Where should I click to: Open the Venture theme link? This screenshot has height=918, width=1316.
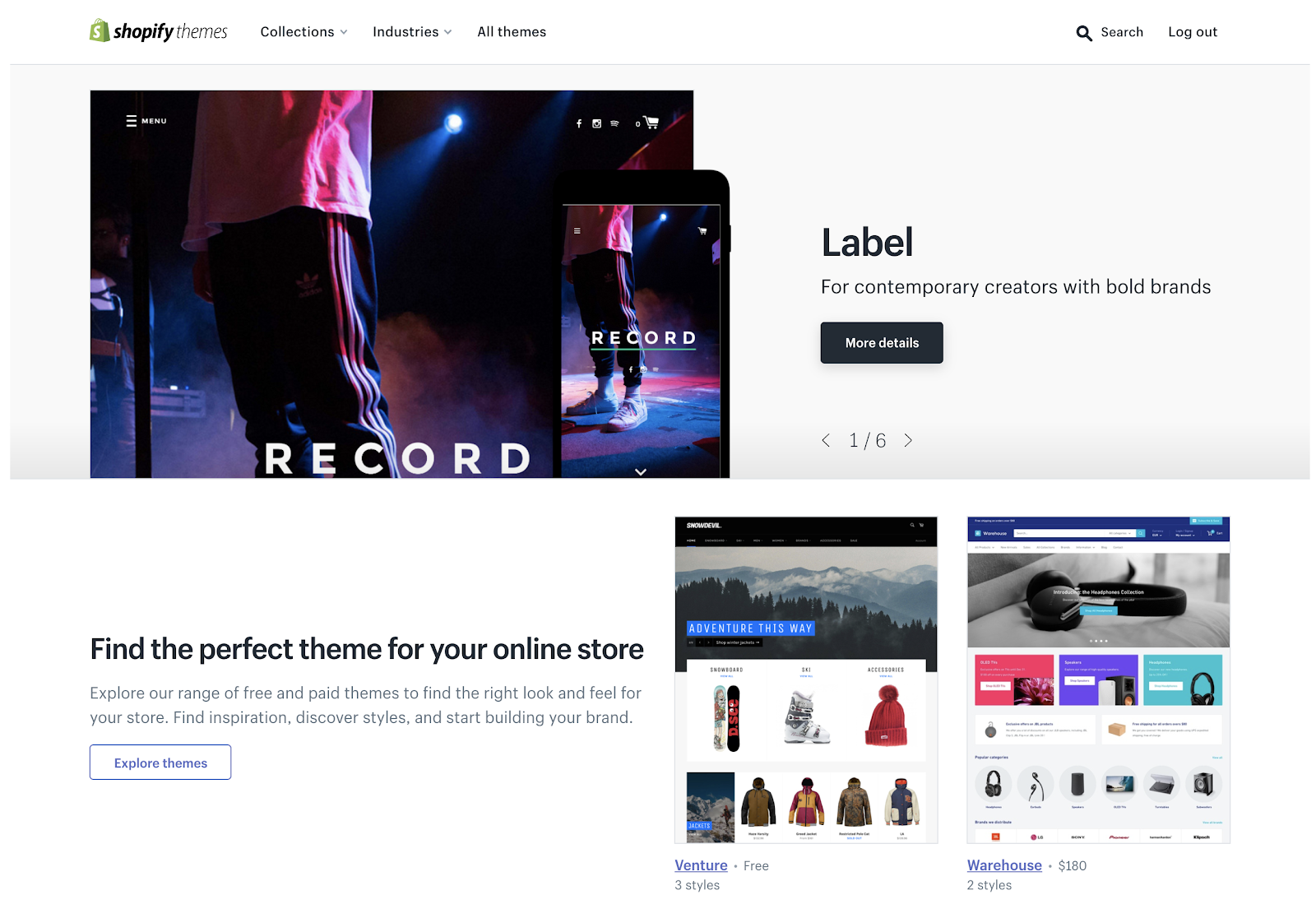701,865
